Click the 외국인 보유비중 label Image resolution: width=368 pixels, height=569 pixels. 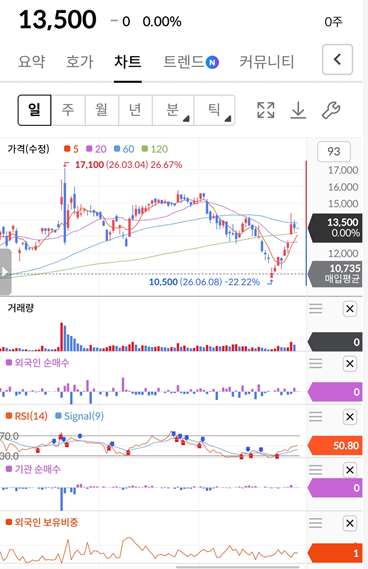pos(42,523)
